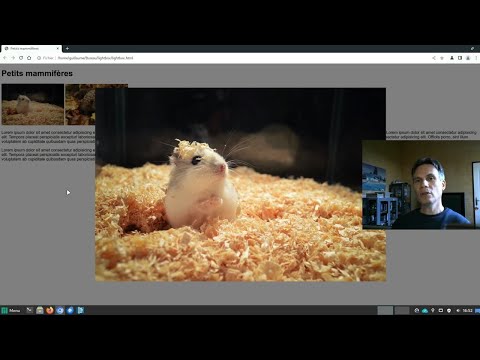The image size is (480, 360).
Task: Open the browser home page
Action: tap(29, 58)
